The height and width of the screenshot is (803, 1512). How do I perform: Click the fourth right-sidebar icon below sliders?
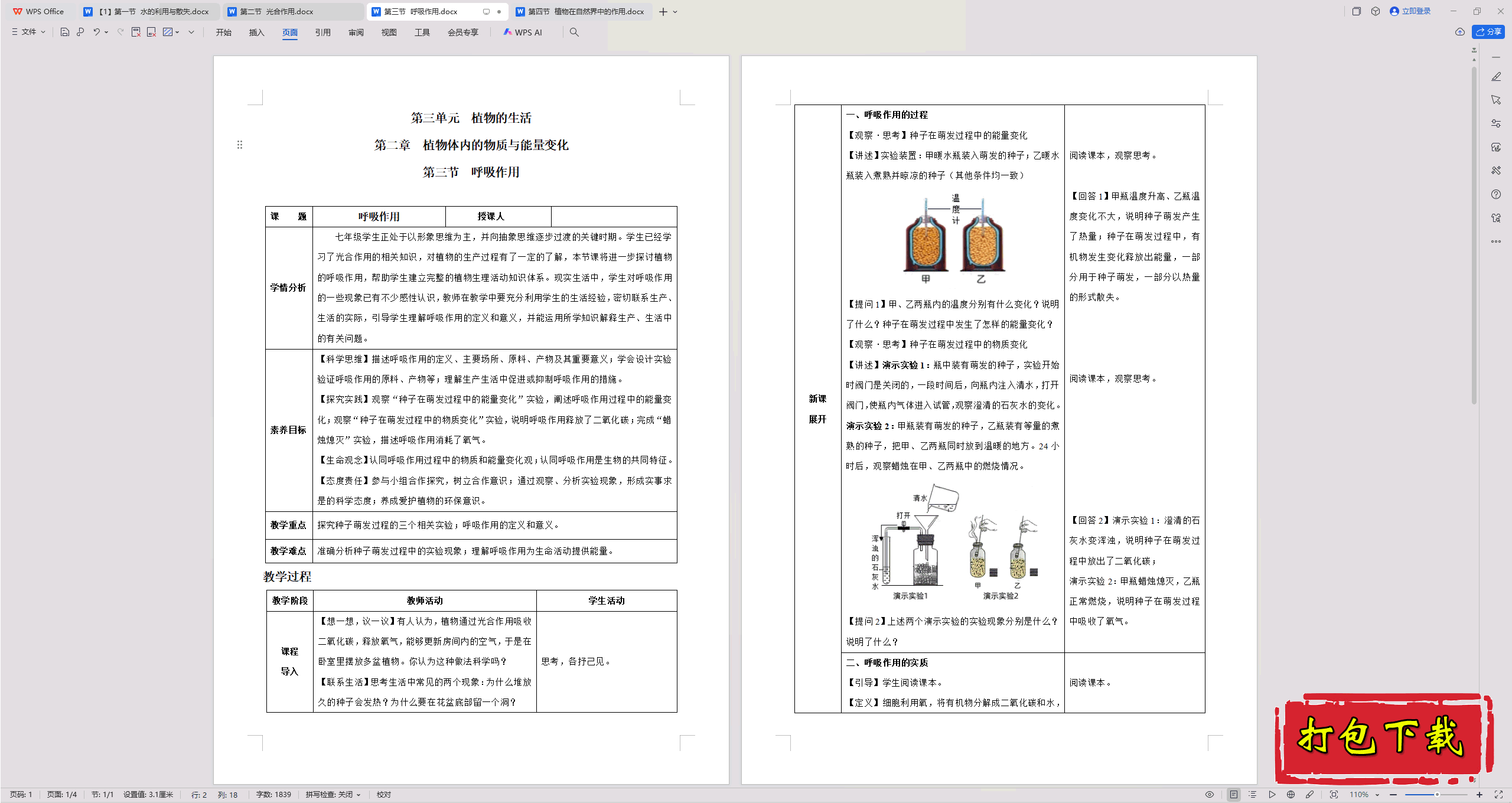point(1496,147)
